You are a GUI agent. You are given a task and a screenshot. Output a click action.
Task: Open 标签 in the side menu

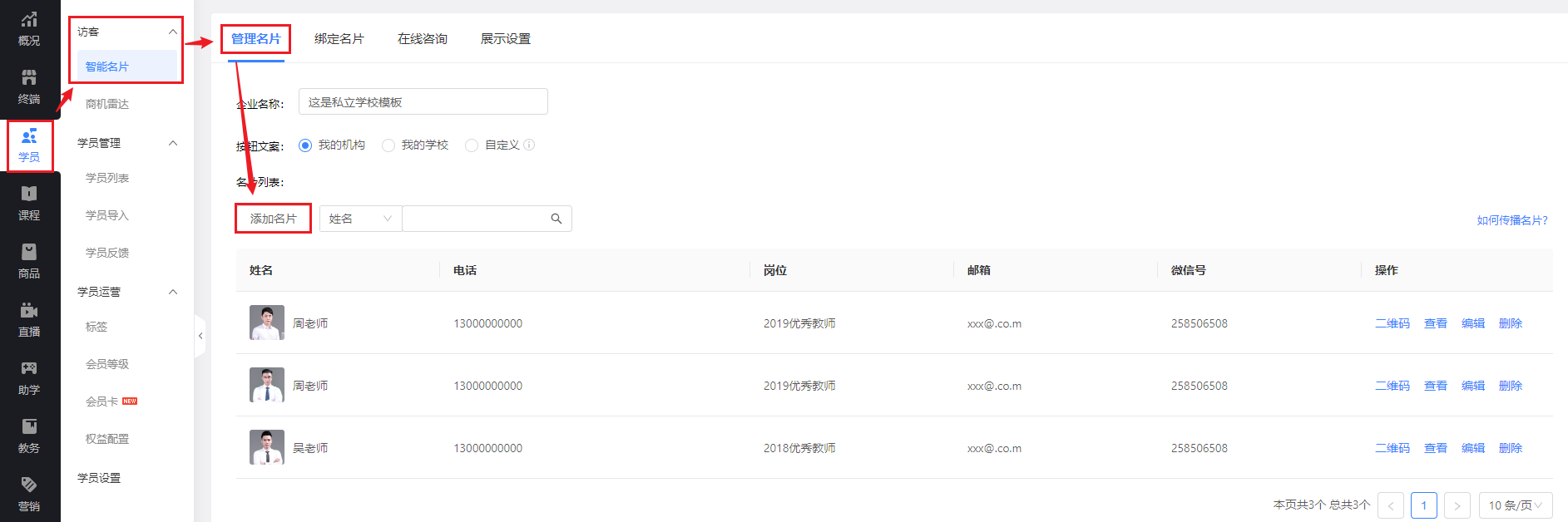point(96,327)
